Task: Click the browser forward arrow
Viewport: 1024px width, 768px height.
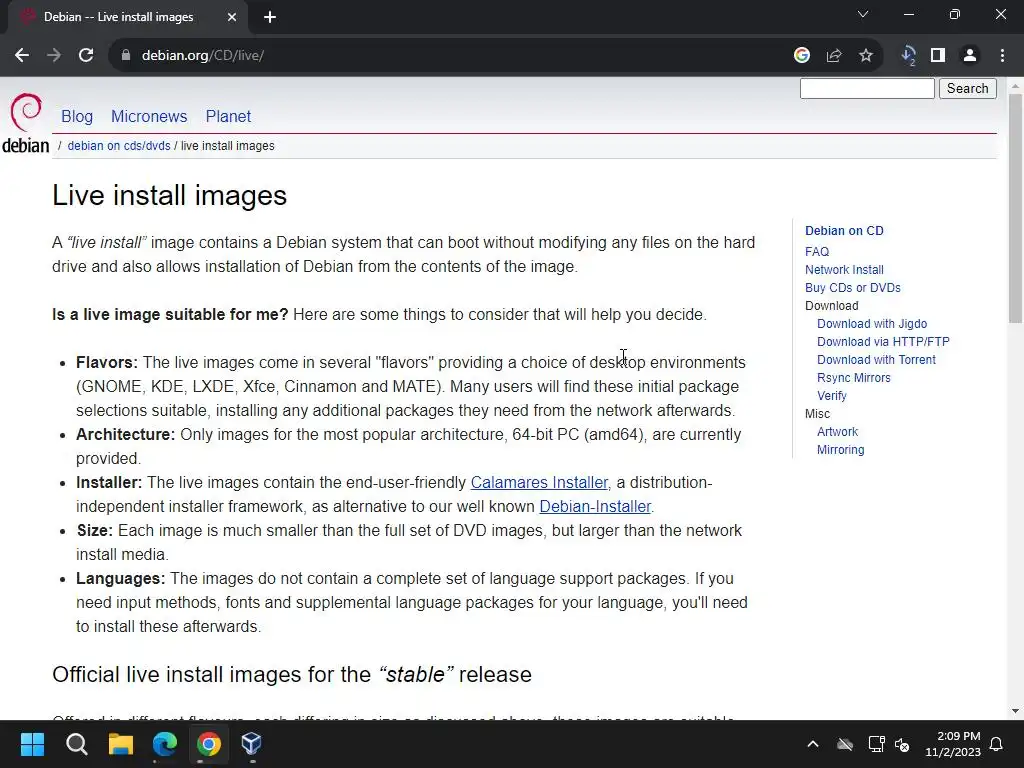Action: pos(54,56)
